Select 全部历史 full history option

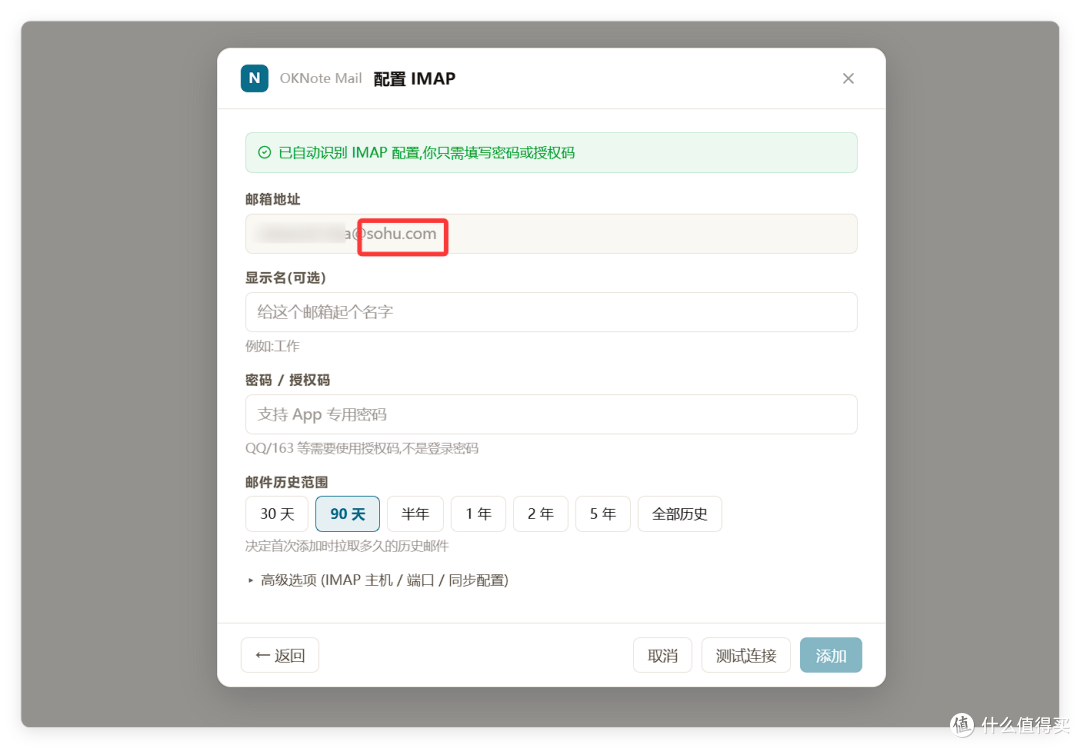[680, 514]
